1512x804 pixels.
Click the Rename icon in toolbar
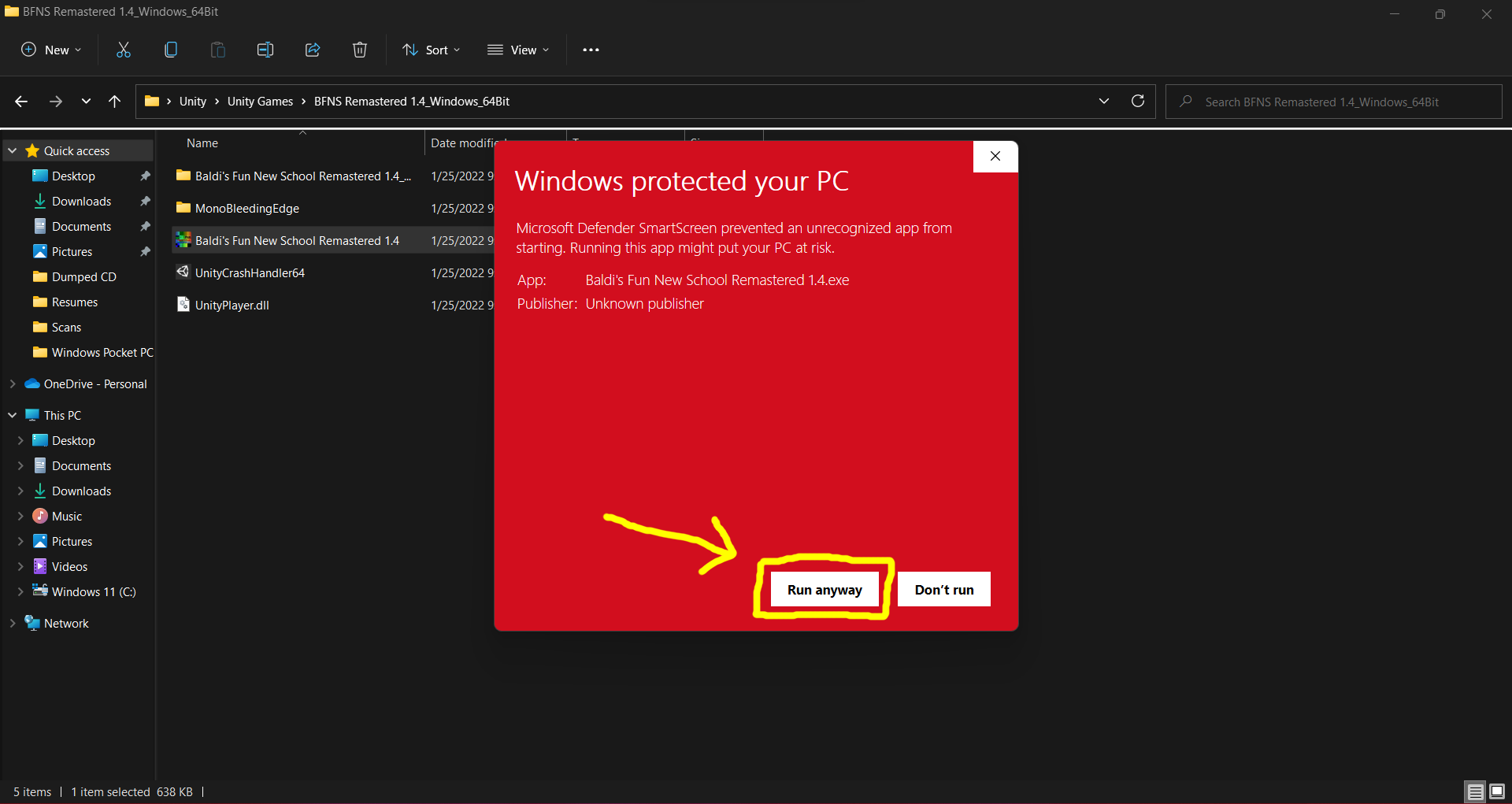tap(265, 50)
